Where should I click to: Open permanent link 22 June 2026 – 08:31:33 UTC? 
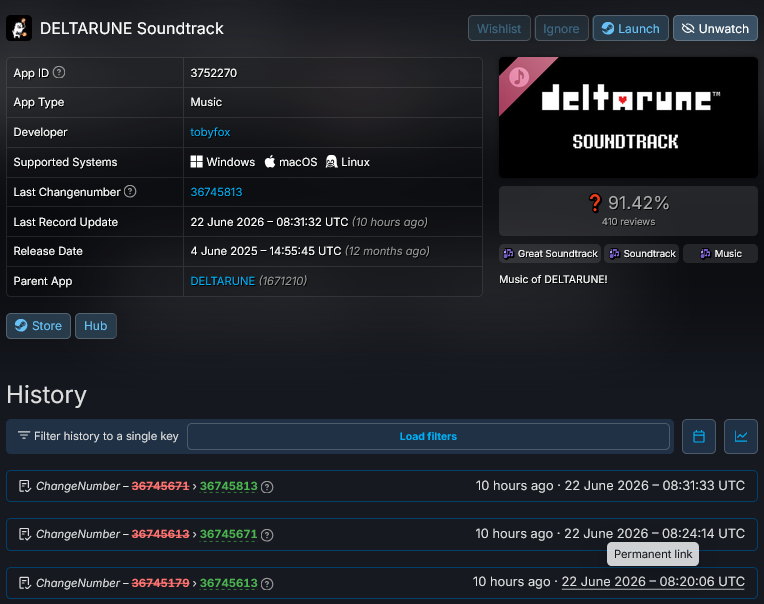tap(654, 486)
